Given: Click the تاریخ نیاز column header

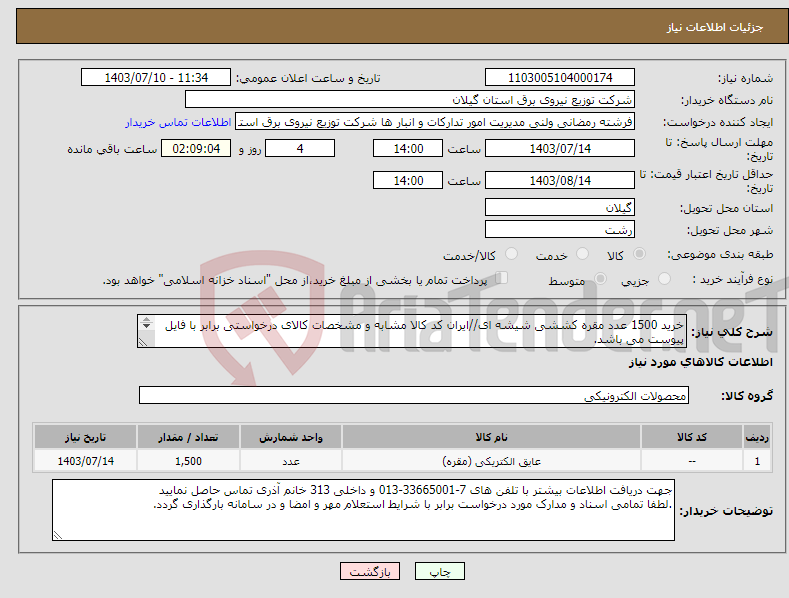Looking at the screenshot, I should (x=86, y=437).
